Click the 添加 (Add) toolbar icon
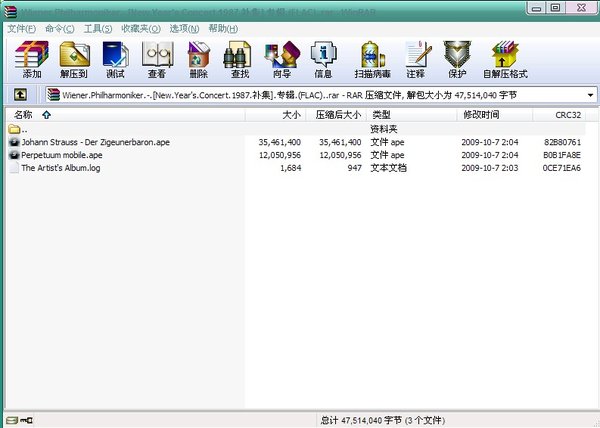This screenshot has width=600, height=428. click(x=32, y=59)
